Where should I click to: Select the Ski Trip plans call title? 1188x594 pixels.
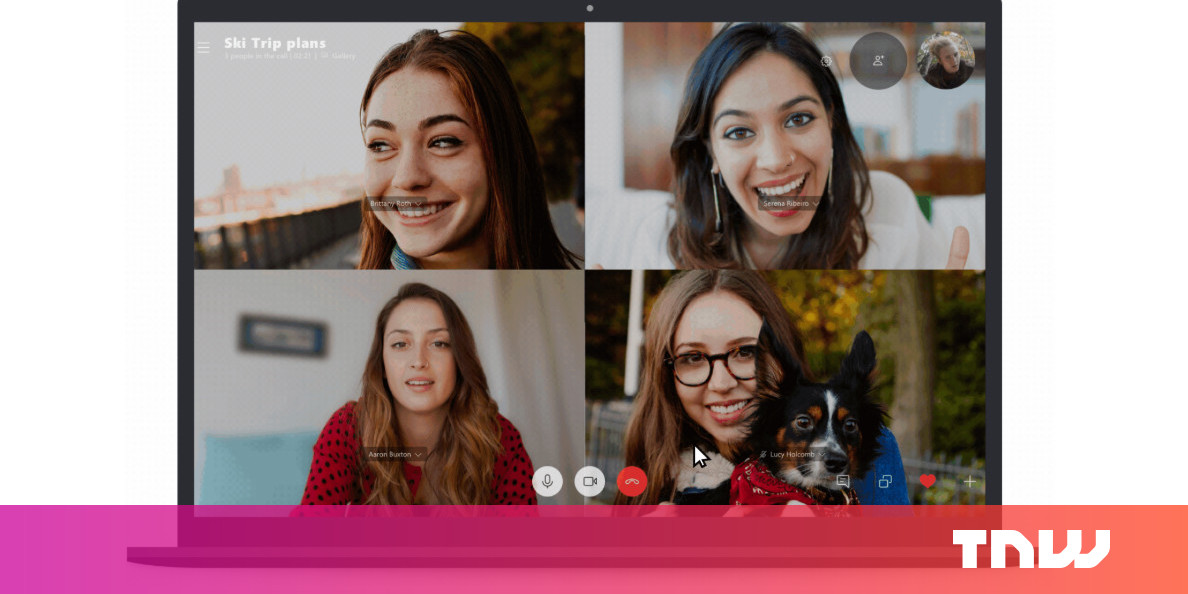click(275, 42)
